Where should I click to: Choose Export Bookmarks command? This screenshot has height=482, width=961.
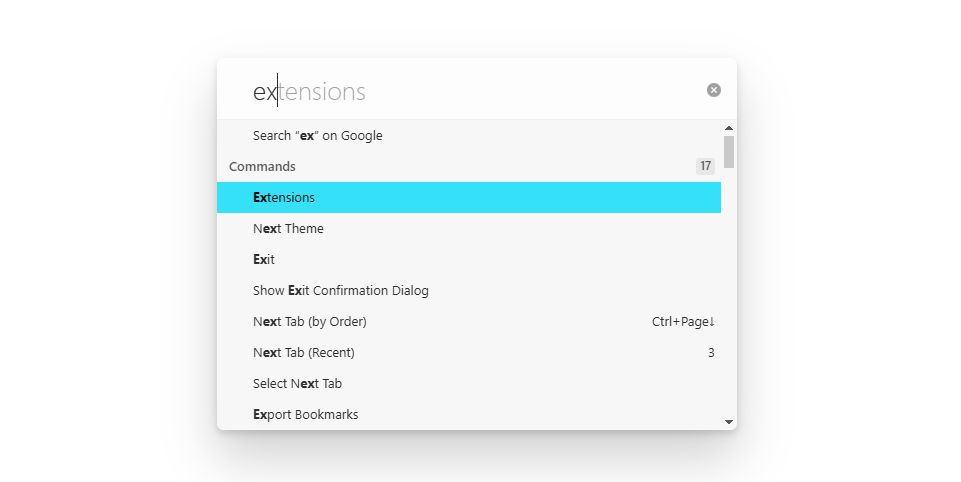point(305,415)
